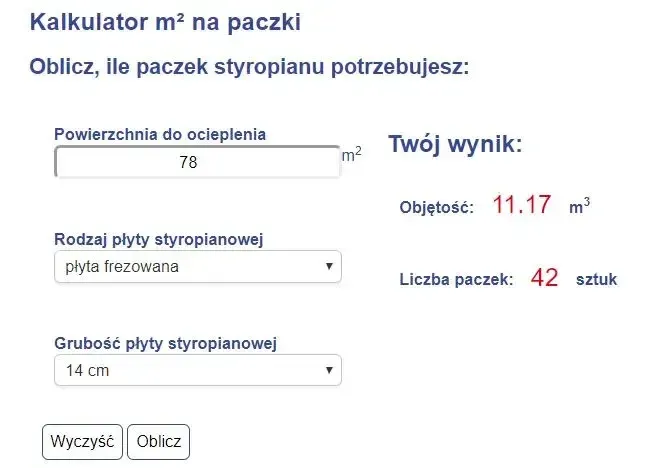Image resolution: width=646 pixels, height=468 pixels.
Task: Click the m² unit beside the input
Action: [351, 155]
